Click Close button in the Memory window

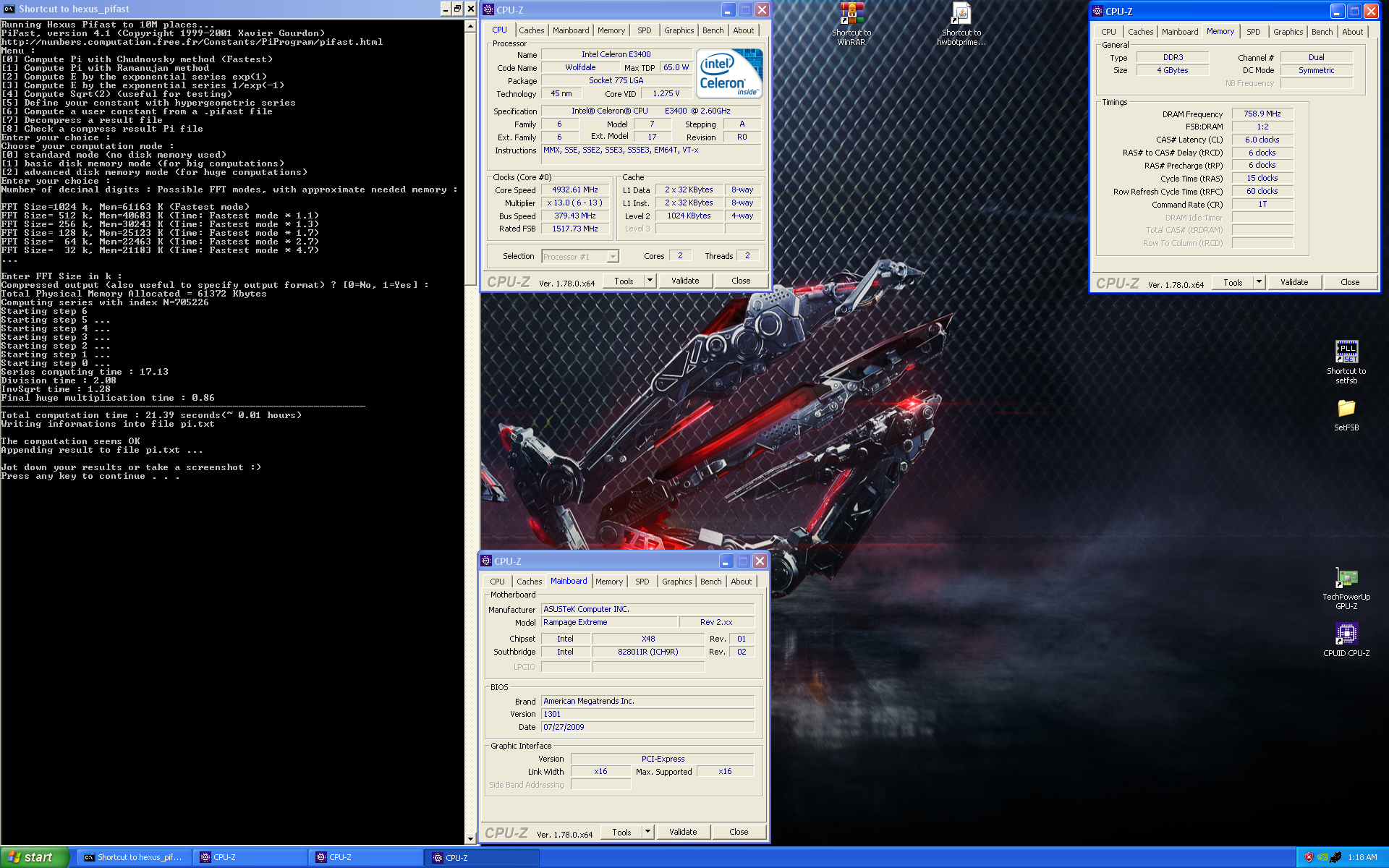coord(1350,282)
